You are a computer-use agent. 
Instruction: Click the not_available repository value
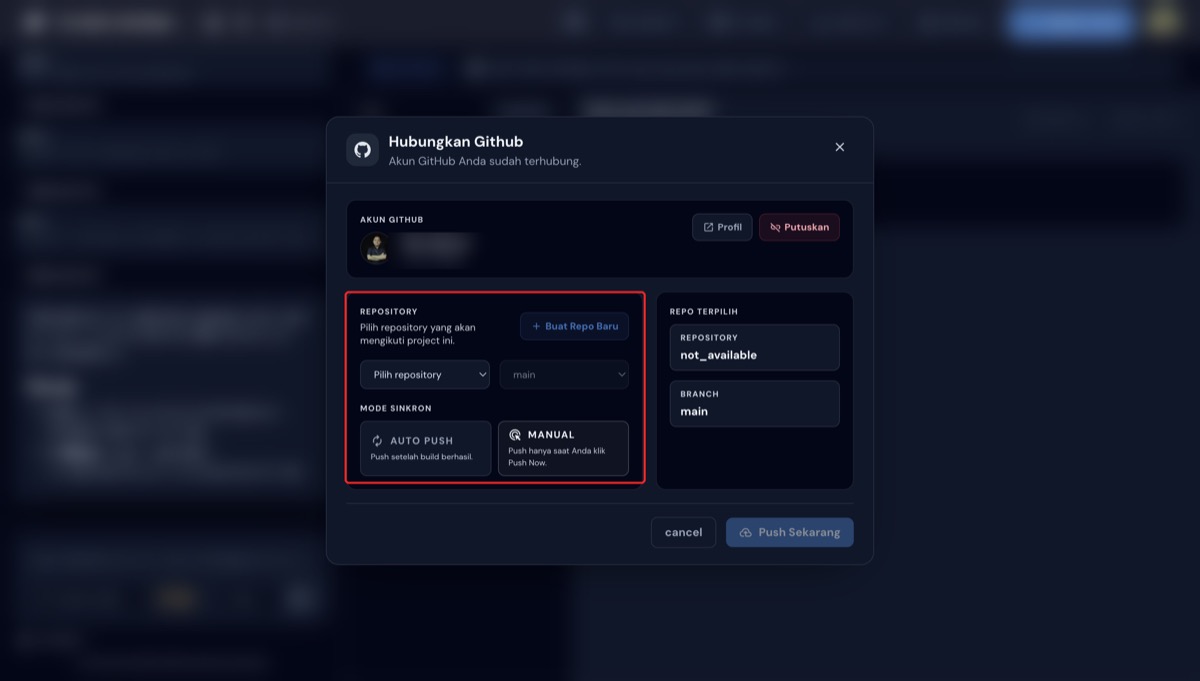click(719, 355)
